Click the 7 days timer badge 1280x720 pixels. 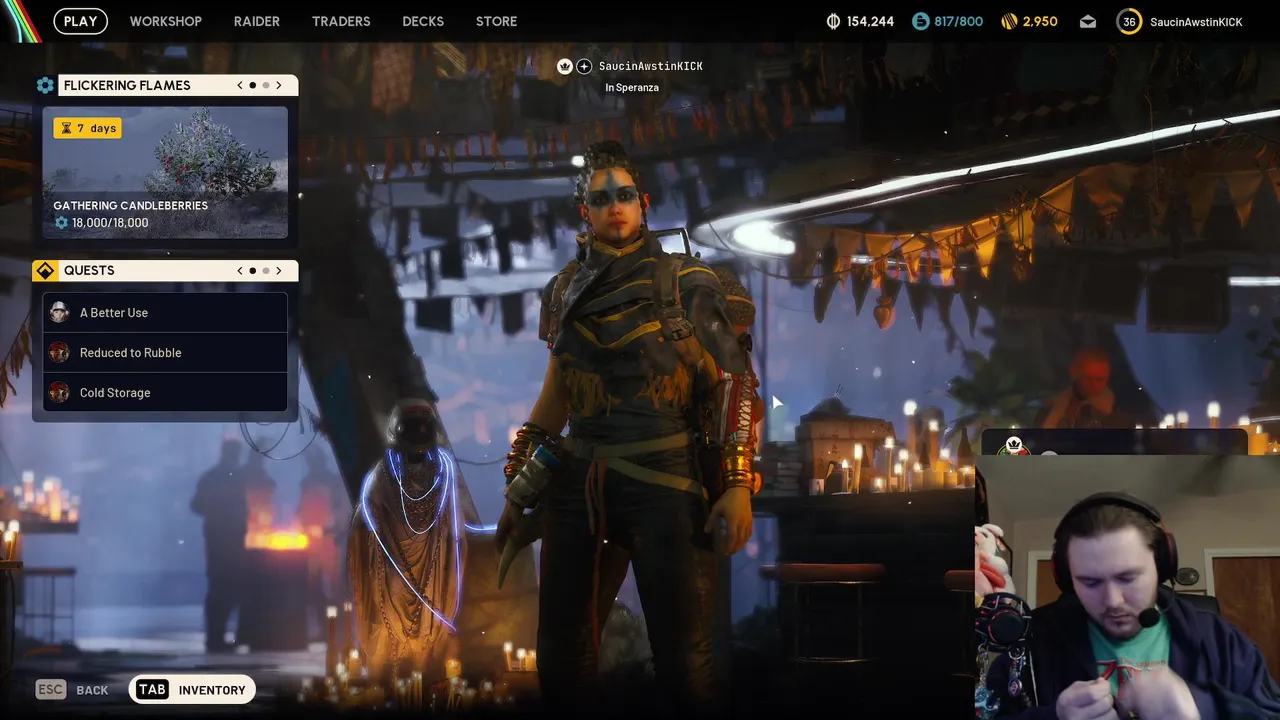[x=87, y=128]
